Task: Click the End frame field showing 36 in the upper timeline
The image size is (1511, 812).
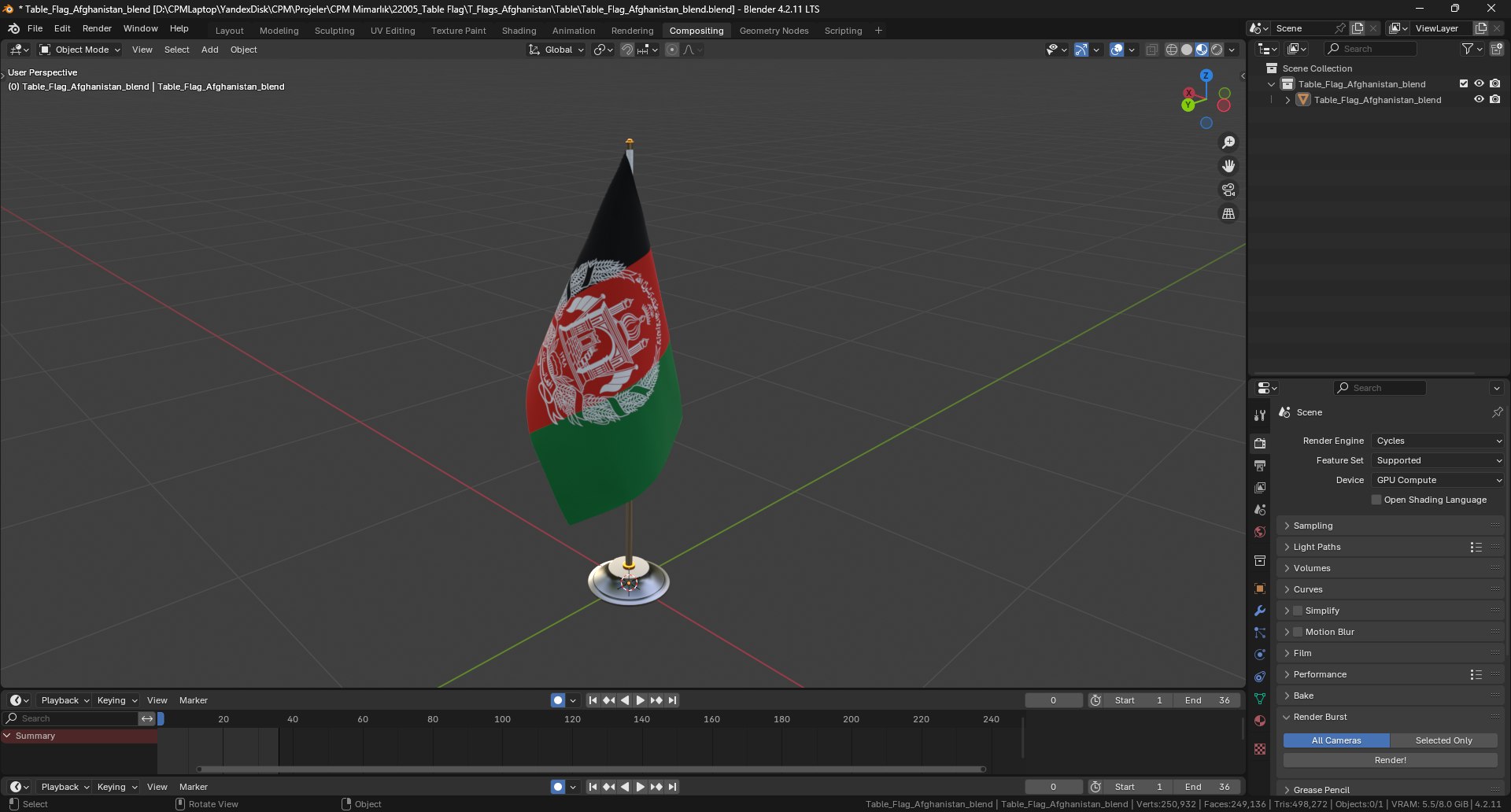Action: [1206, 700]
